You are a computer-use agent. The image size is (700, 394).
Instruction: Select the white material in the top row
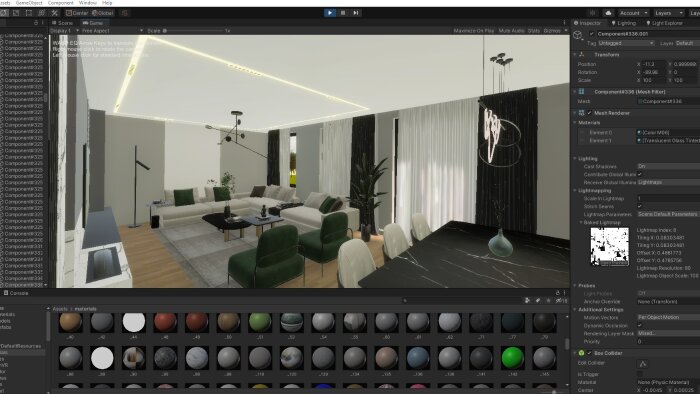tap(134, 322)
